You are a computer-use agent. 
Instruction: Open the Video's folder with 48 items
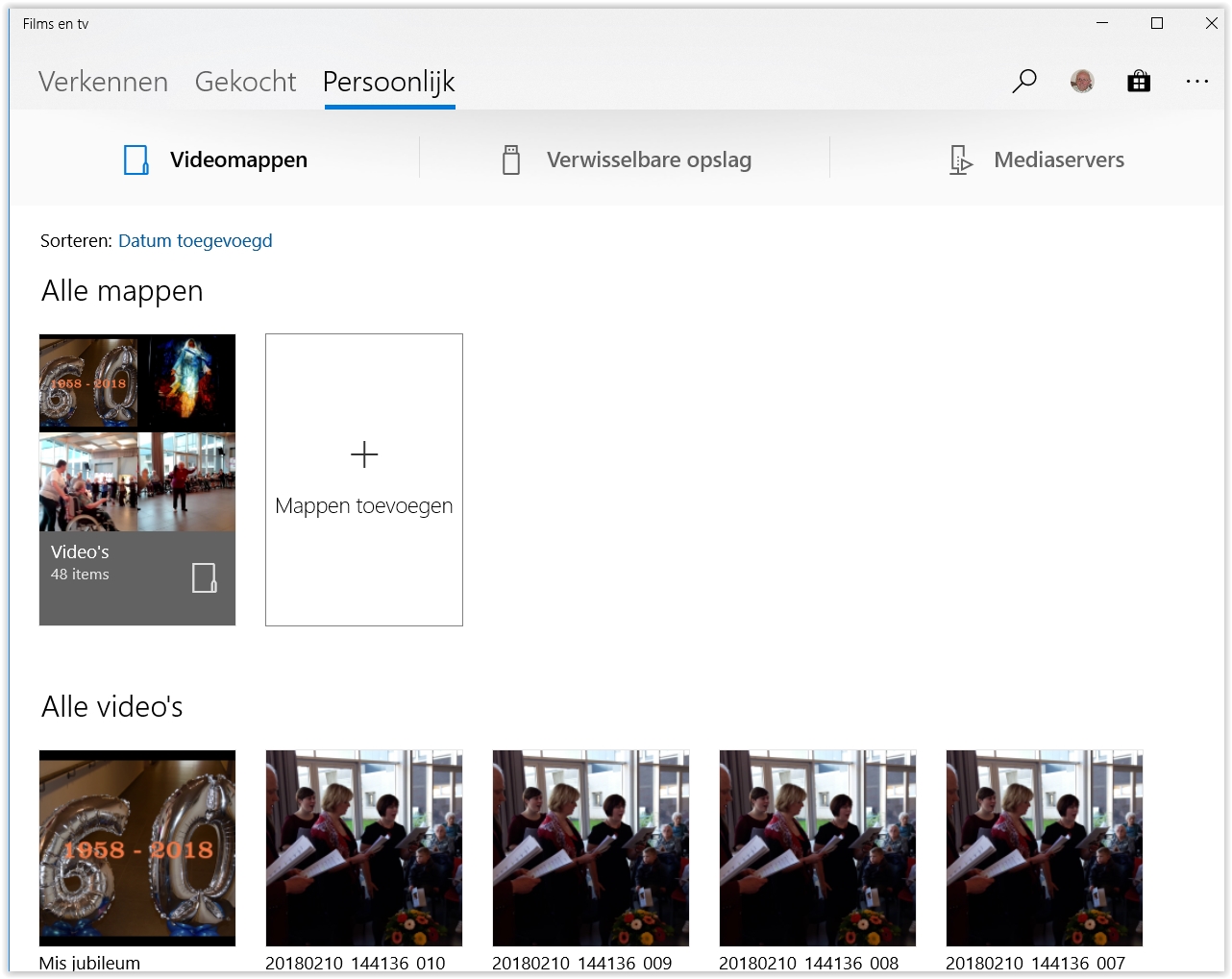pyautogui.click(x=137, y=479)
